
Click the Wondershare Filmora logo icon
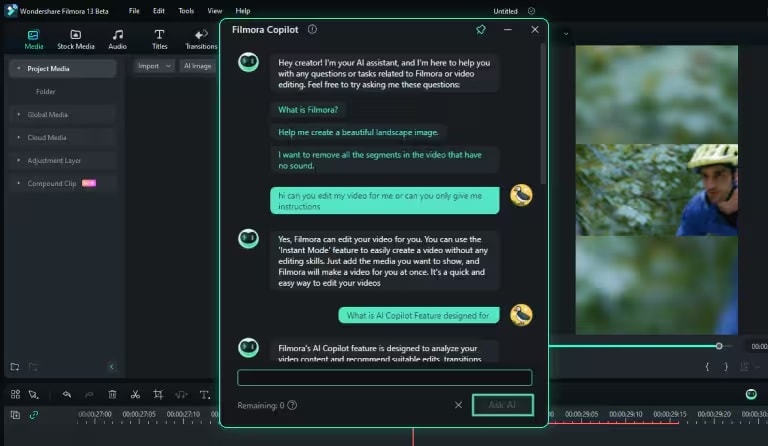coord(11,10)
